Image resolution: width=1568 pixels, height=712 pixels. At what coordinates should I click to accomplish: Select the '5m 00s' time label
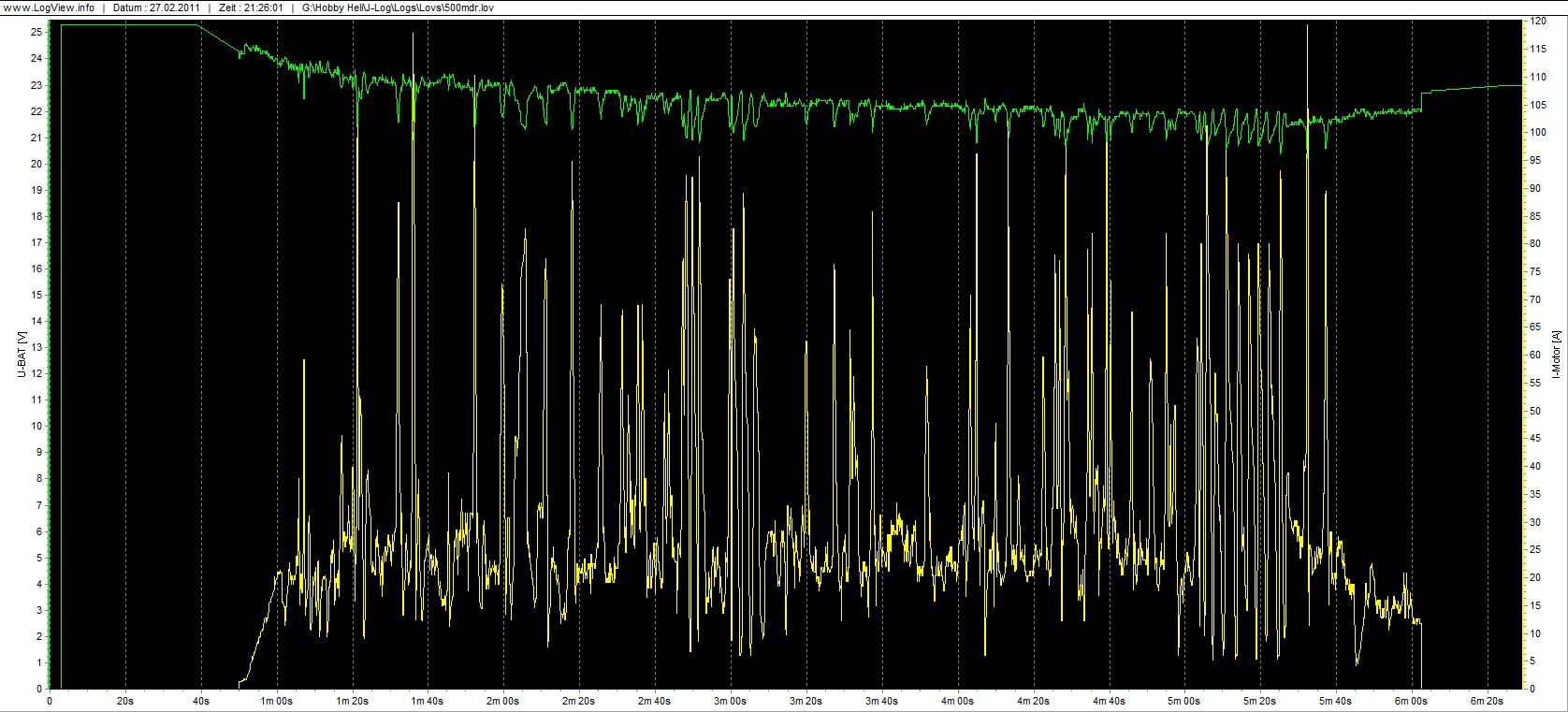coord(1184,701)
